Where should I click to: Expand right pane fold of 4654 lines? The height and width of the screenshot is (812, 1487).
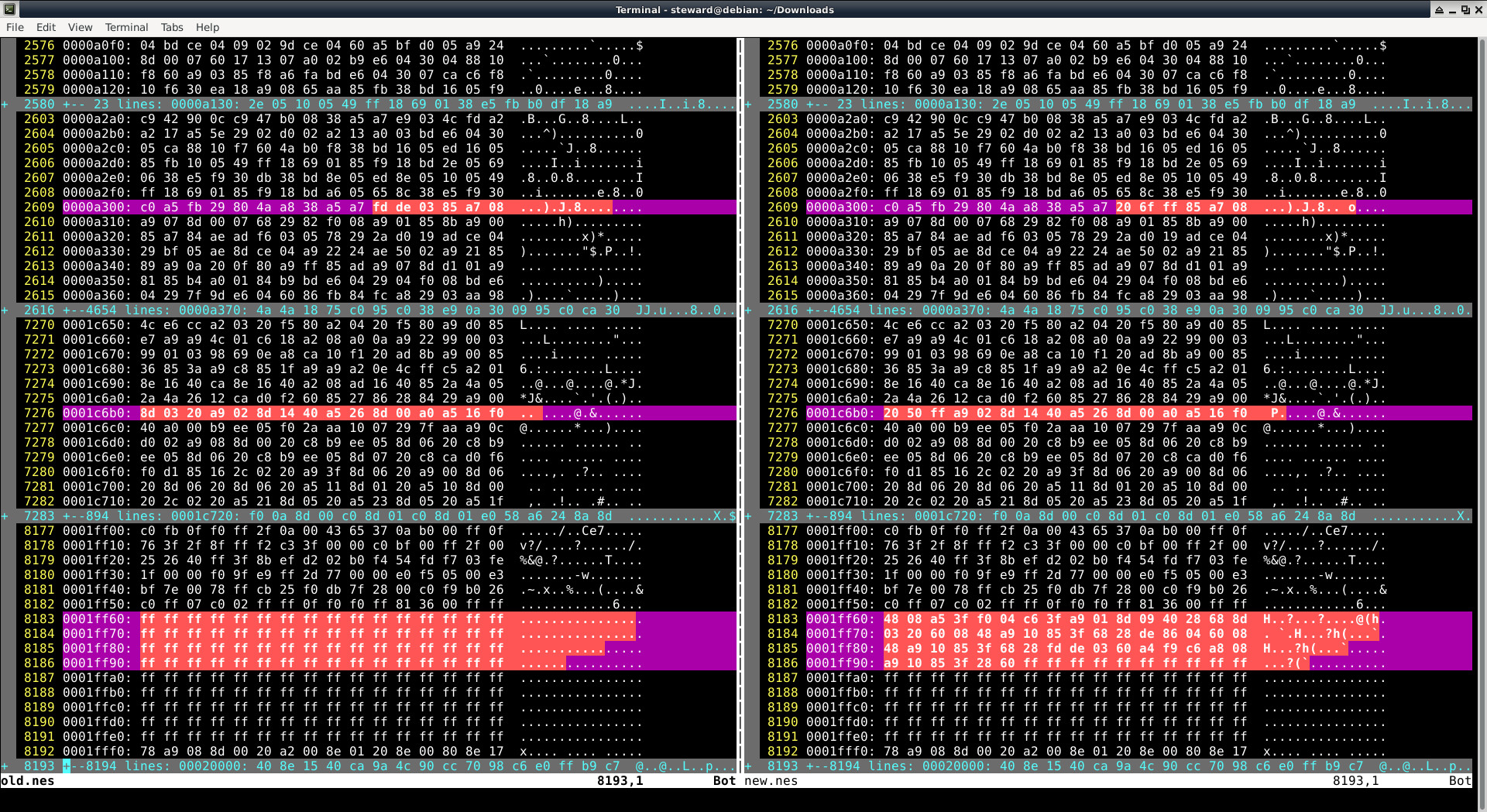coord(1108,310)
